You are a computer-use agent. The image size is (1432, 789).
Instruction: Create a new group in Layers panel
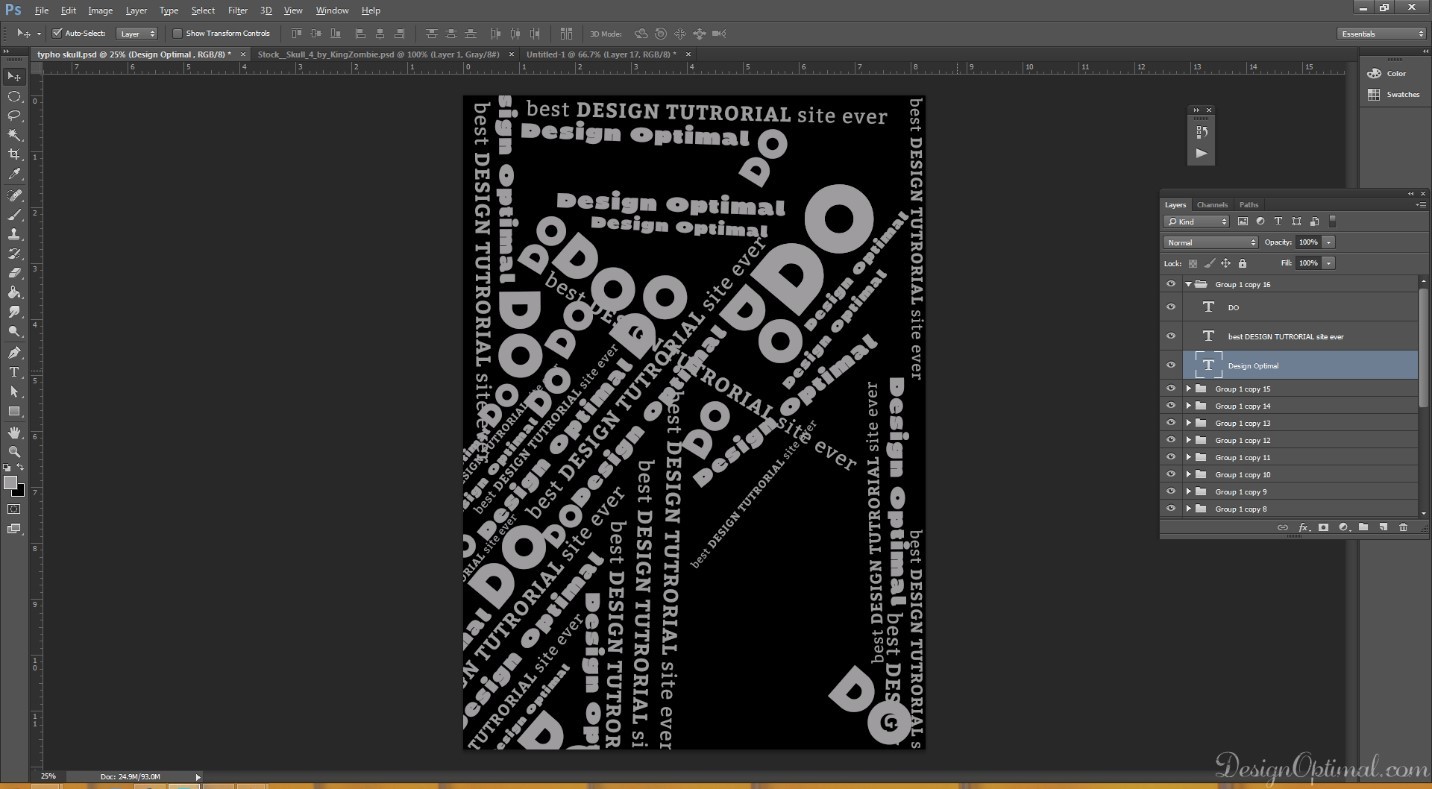[x=1363, y=527]
